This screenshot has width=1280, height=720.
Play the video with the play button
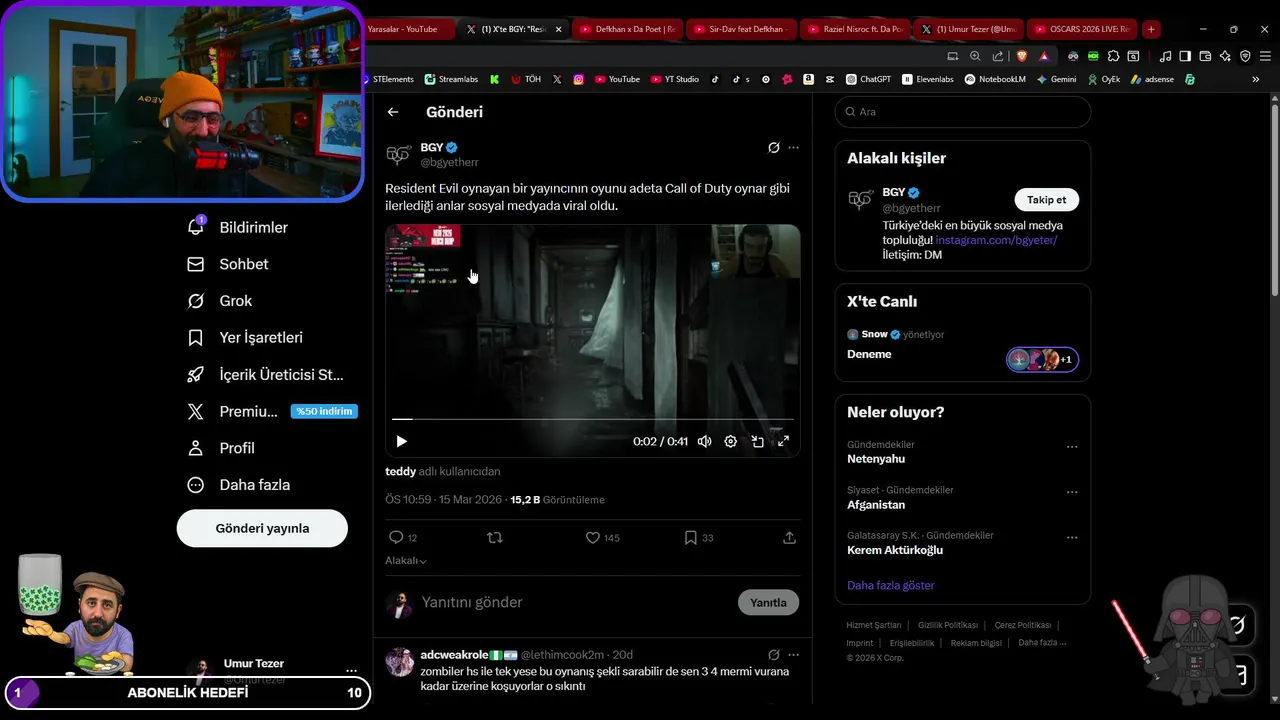(x=401, y=441)
